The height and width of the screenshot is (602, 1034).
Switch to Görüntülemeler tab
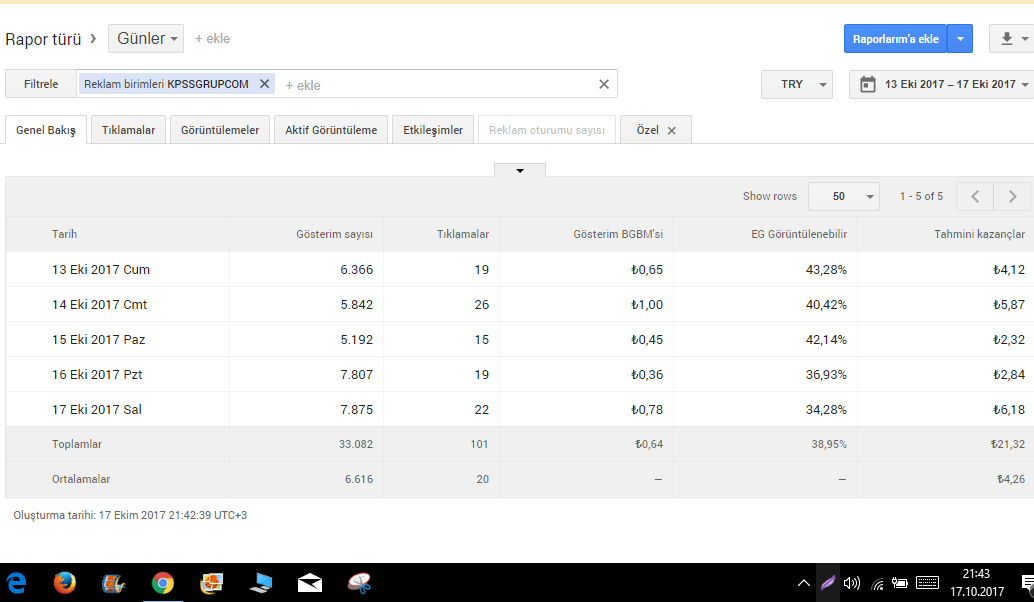[220, 130]
